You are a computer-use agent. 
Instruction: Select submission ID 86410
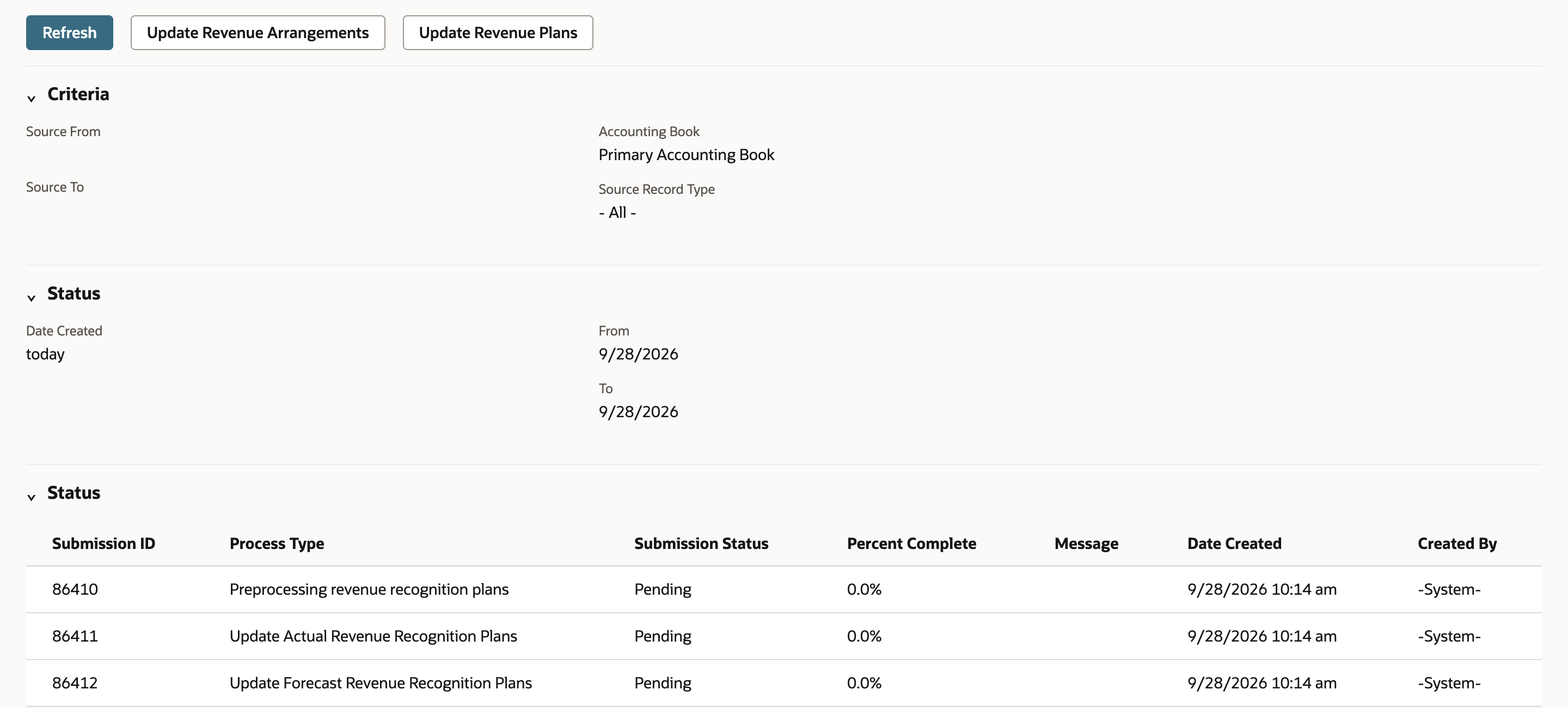coord(75,589)
